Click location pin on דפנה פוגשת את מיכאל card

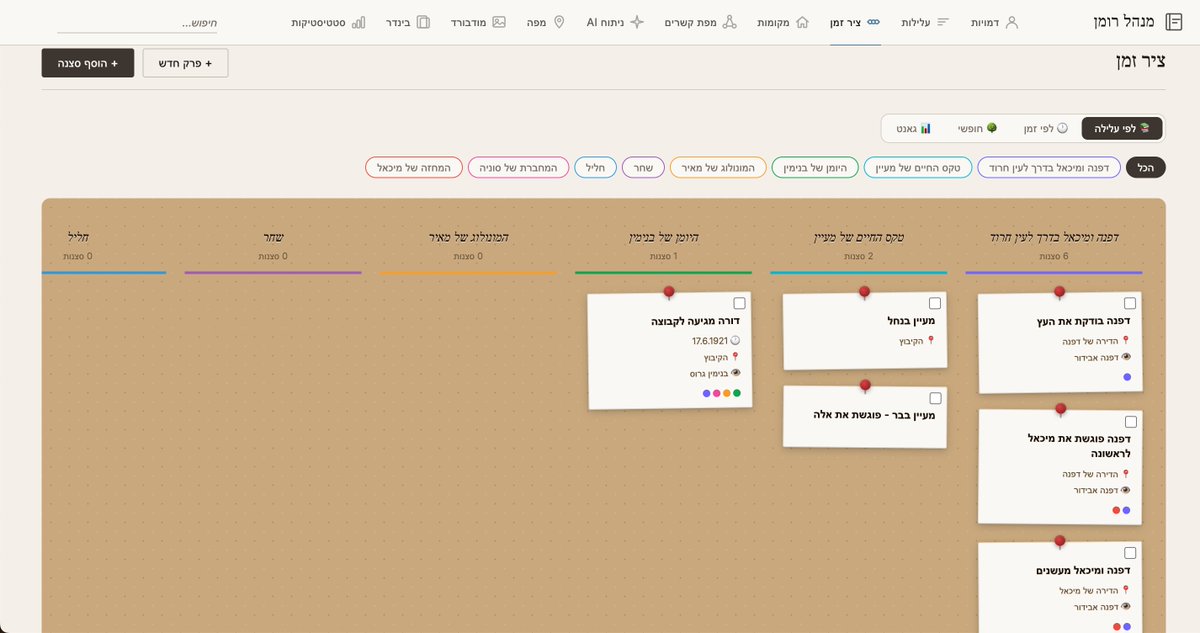1126,474
